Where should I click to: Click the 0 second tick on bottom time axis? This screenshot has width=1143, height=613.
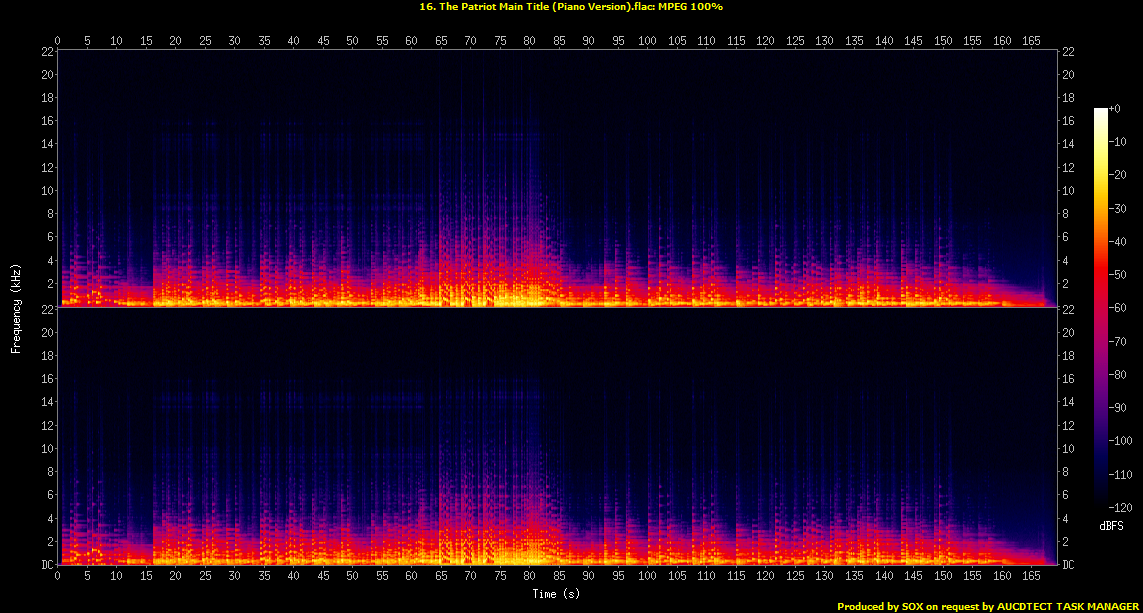(58, 577)
